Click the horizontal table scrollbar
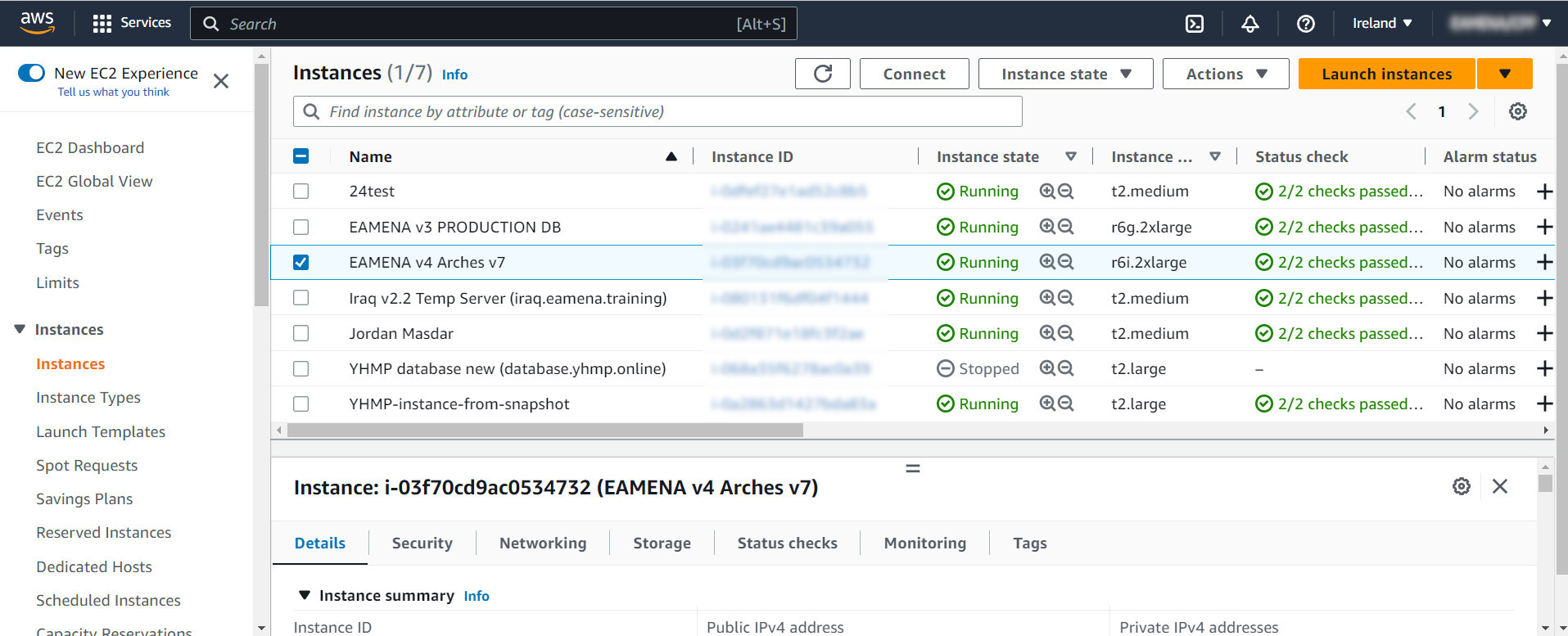 [545, 430]
